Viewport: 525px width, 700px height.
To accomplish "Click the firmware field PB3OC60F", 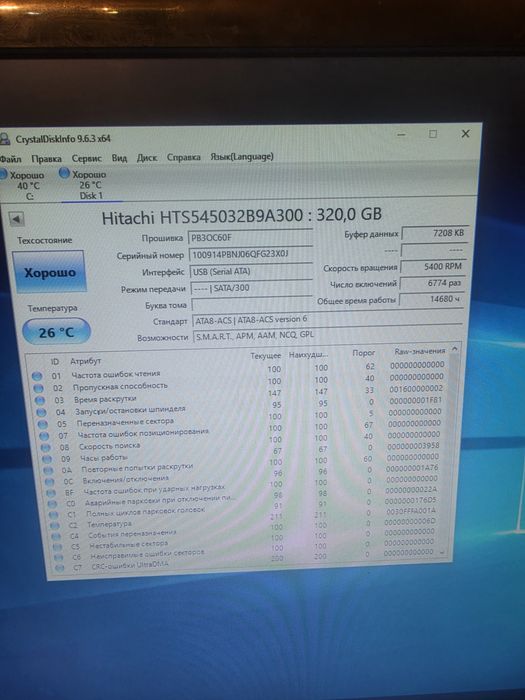I will (250, 238).
